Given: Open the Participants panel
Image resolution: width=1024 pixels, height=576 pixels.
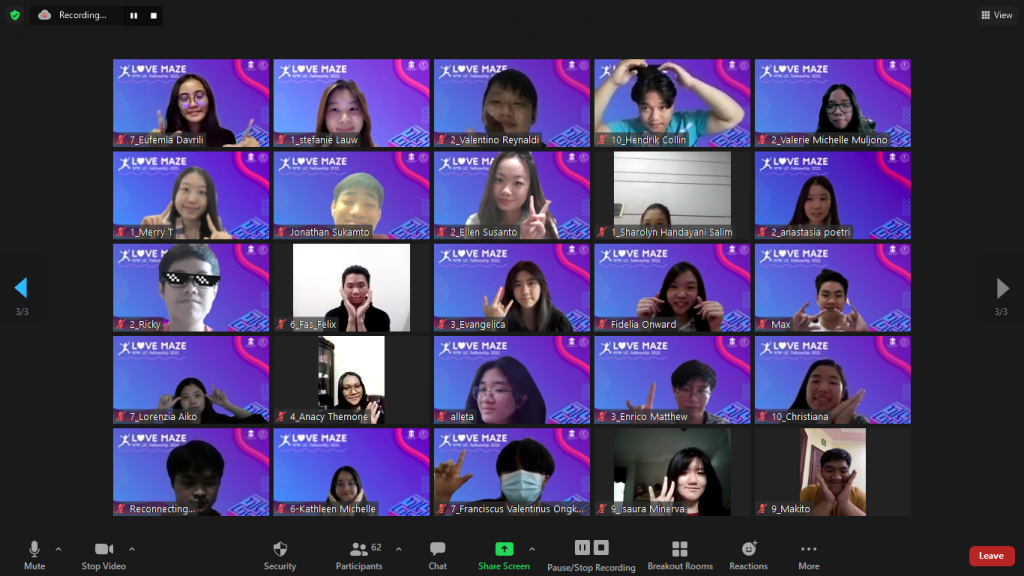Looking at the screenshot, I should pyautogui.click(x=358, y=555).
